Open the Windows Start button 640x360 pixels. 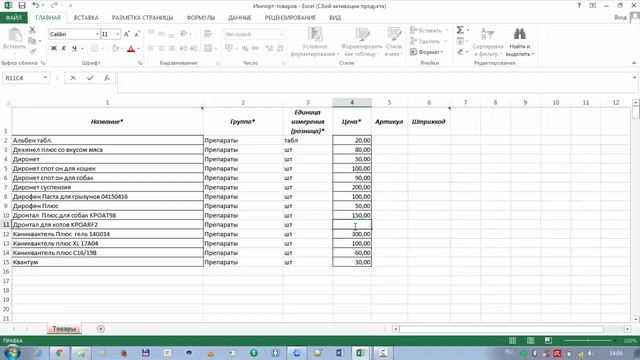click(12, 353)
